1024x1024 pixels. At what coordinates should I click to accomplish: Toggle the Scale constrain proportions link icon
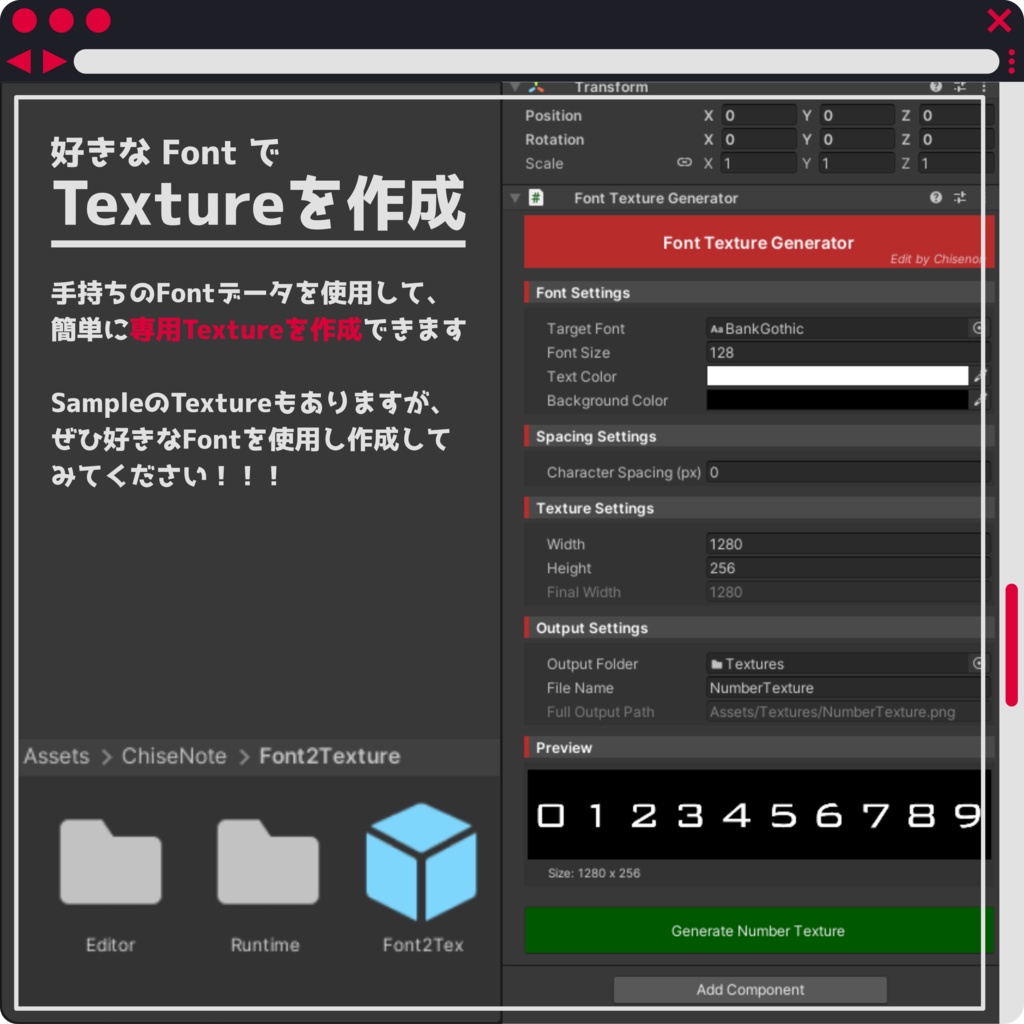click(x=684, y=163)
